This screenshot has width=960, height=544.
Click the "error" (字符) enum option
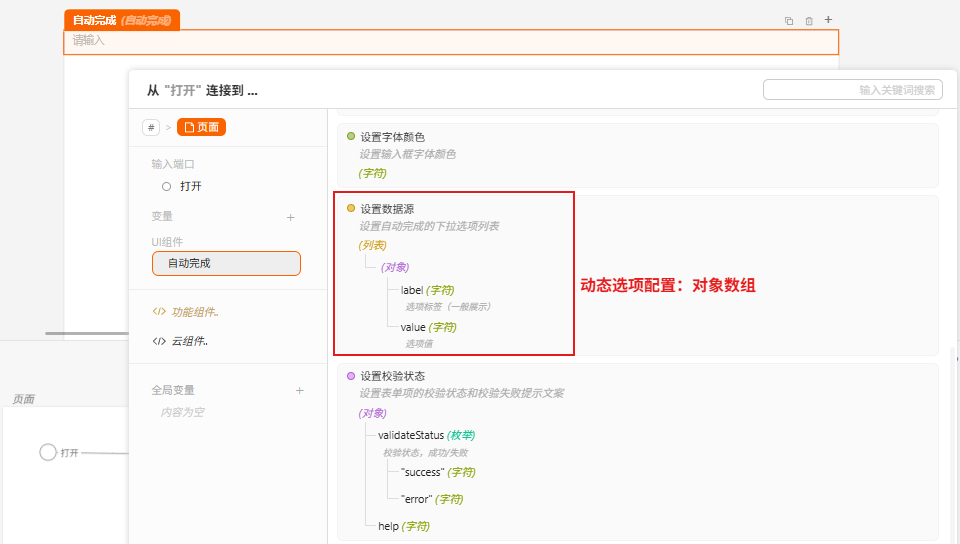(432, 499)
